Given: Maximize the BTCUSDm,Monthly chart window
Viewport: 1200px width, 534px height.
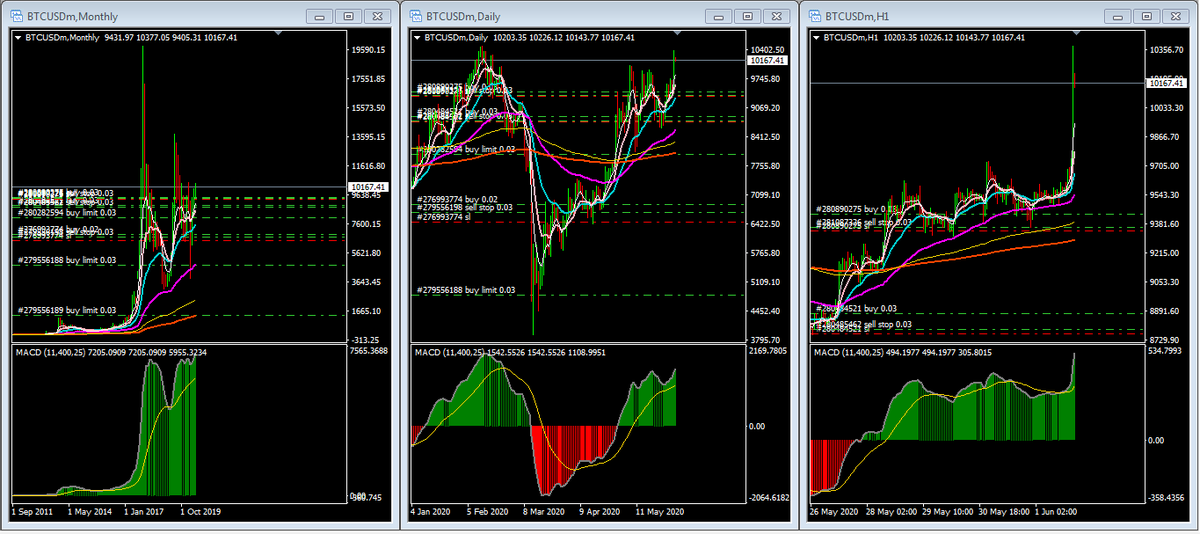Looking at the screenshot, I should click(349, 16).
